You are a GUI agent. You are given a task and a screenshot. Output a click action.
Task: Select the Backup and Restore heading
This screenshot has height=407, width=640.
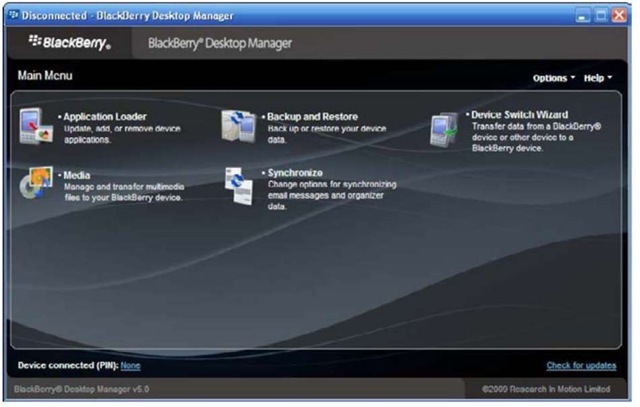[x=313, y=117]
